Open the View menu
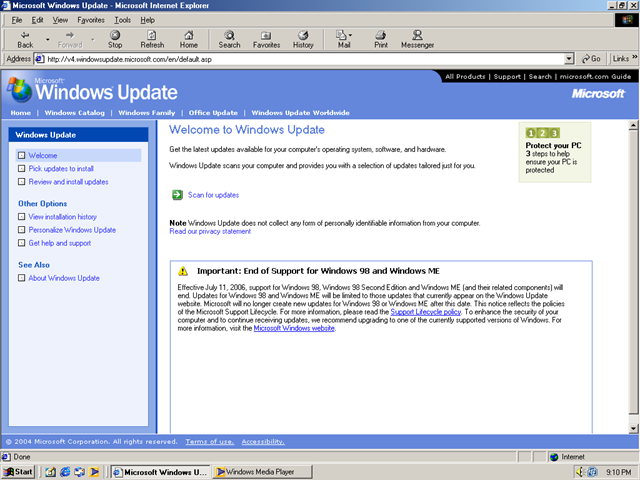The width and height of the screenshot is (640, 480). 60,20
